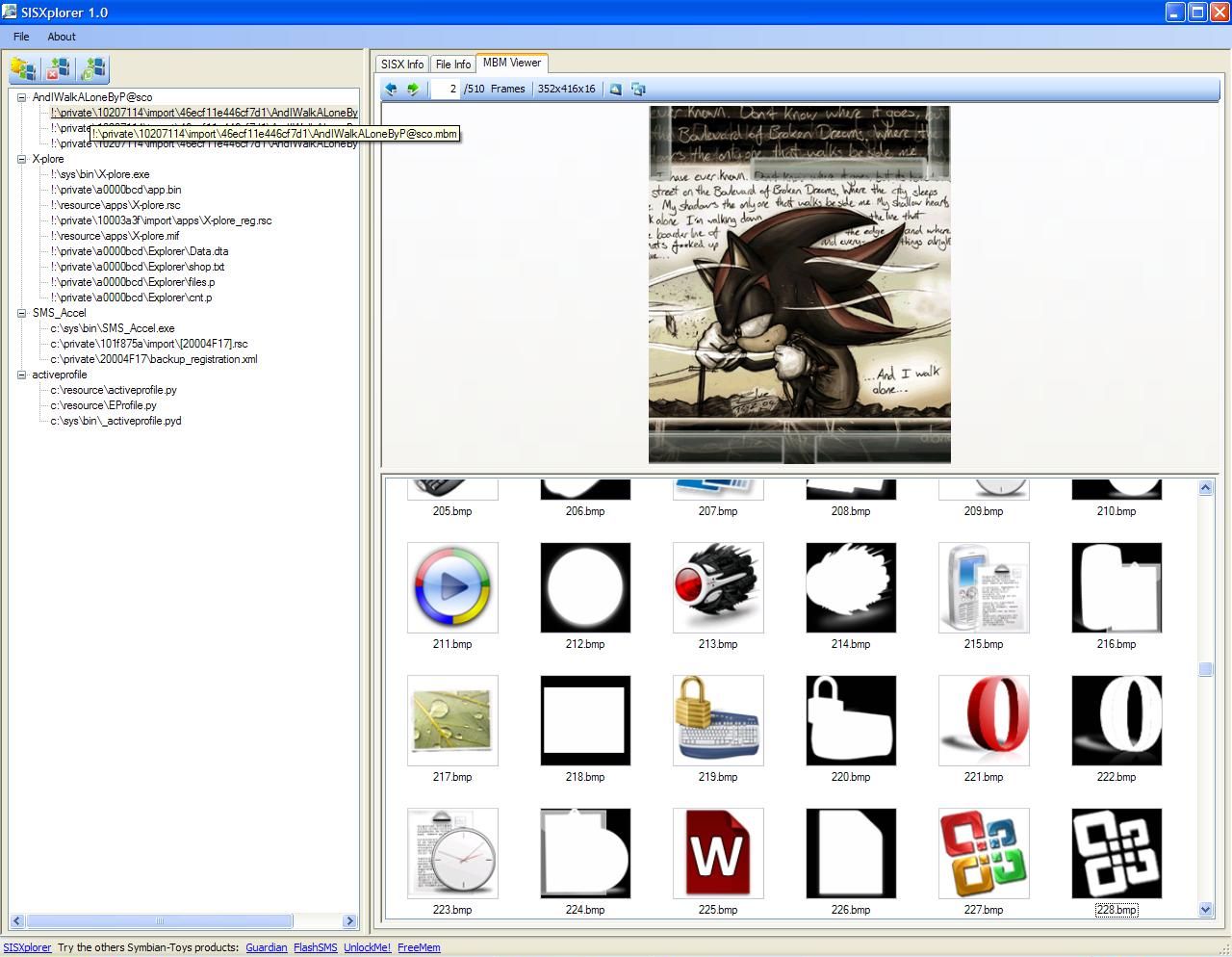This screenshot has width=1232, height=957.
Task: Select thumbnail 228.bmp Office logo mask
Action: (x=1116, y=853)
